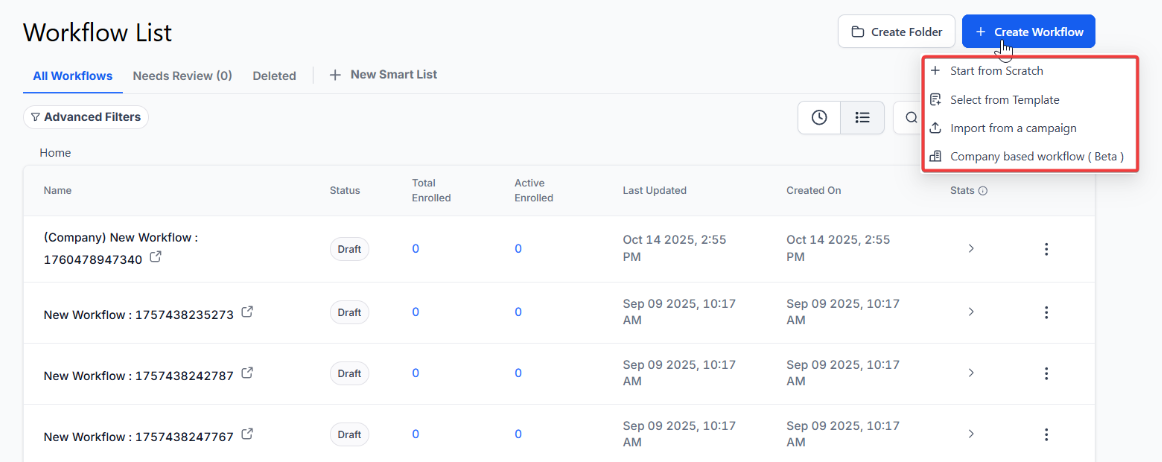
Task: Click the search magnifier icon
Action: click(911, 118)
